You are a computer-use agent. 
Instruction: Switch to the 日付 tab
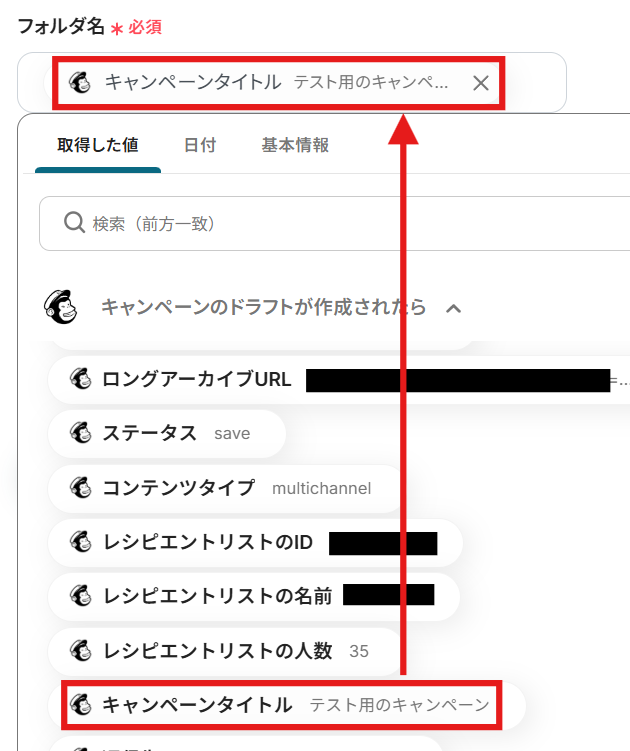click(200, 145)
